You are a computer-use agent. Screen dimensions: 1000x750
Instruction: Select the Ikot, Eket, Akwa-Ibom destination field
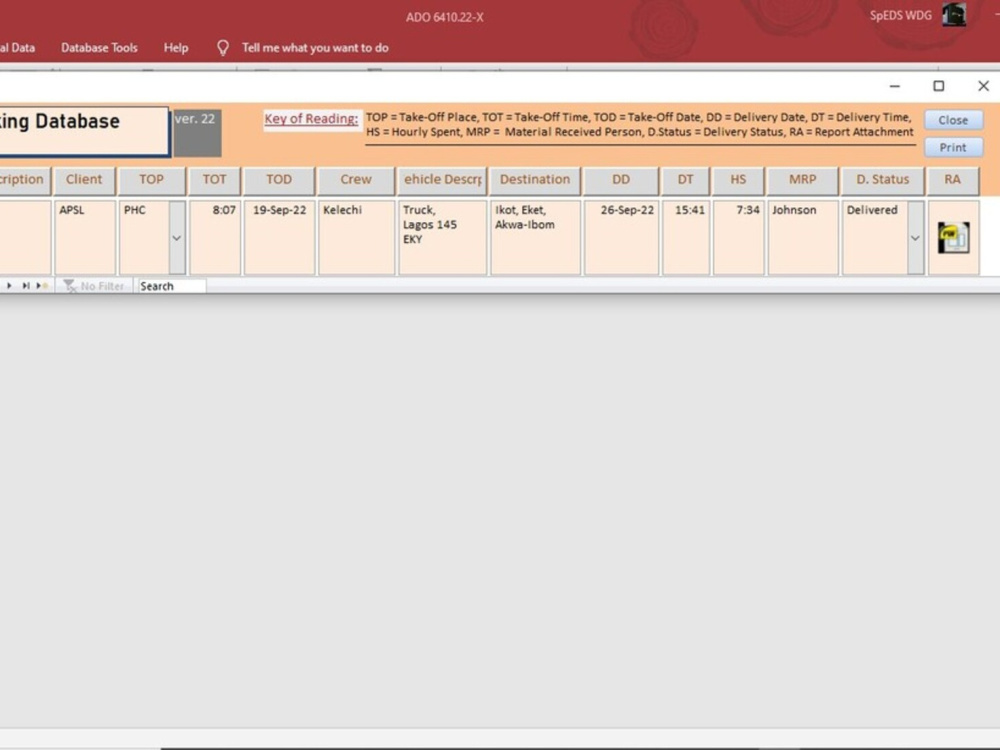pyautogui.click(x=536, y=238)
